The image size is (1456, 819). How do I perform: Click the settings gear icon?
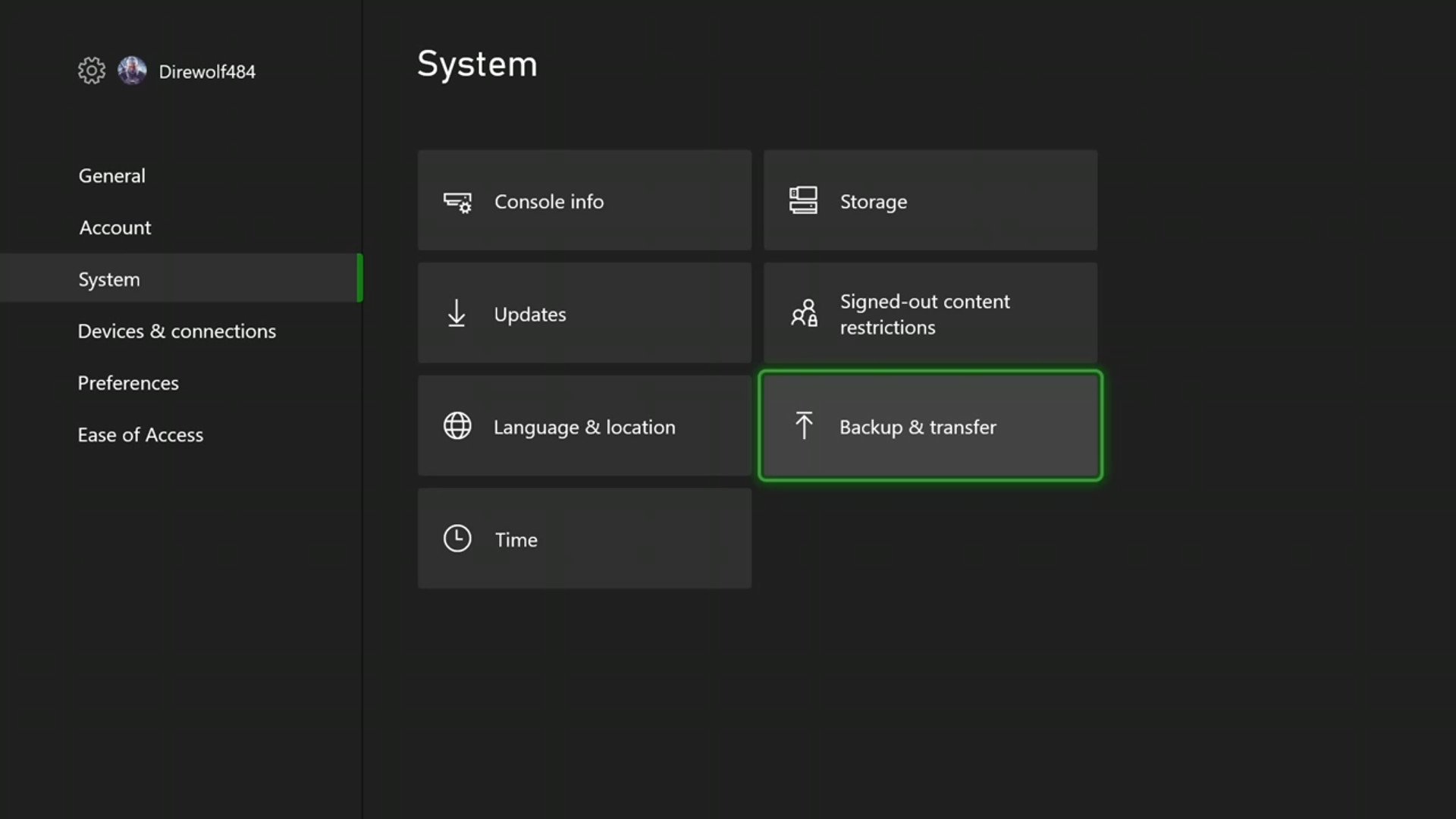coord(91,70)
